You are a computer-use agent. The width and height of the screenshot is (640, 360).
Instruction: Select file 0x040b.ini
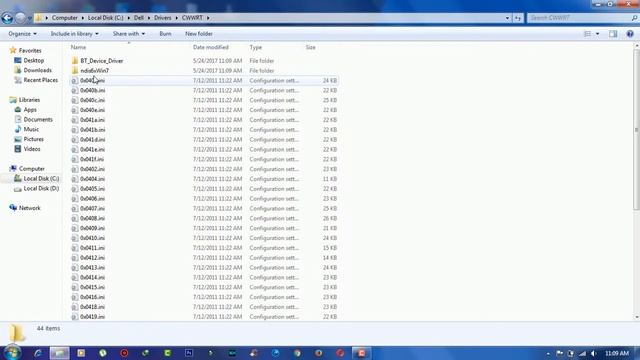coord(92,90)
